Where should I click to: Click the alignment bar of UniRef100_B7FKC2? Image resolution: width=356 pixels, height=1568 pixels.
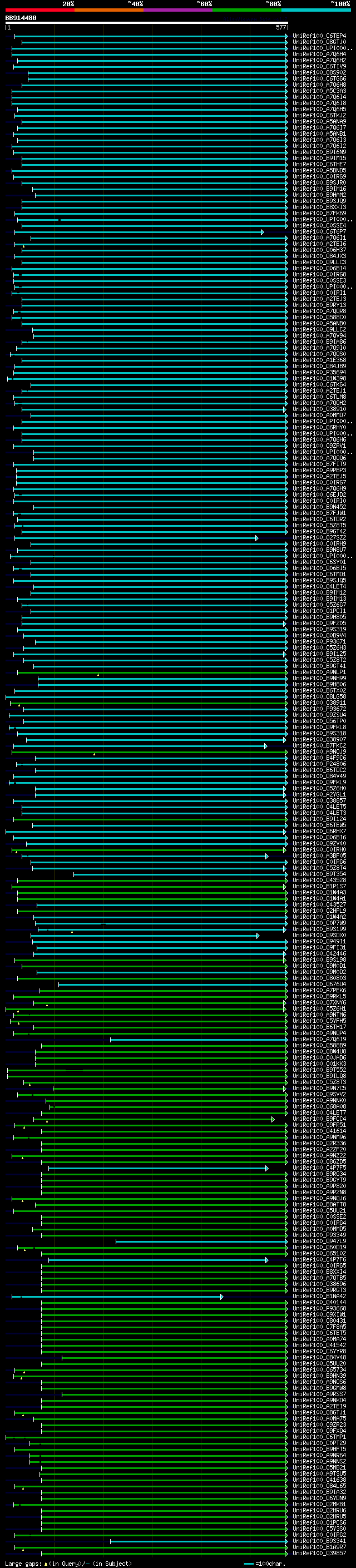(x=140, y=746)
